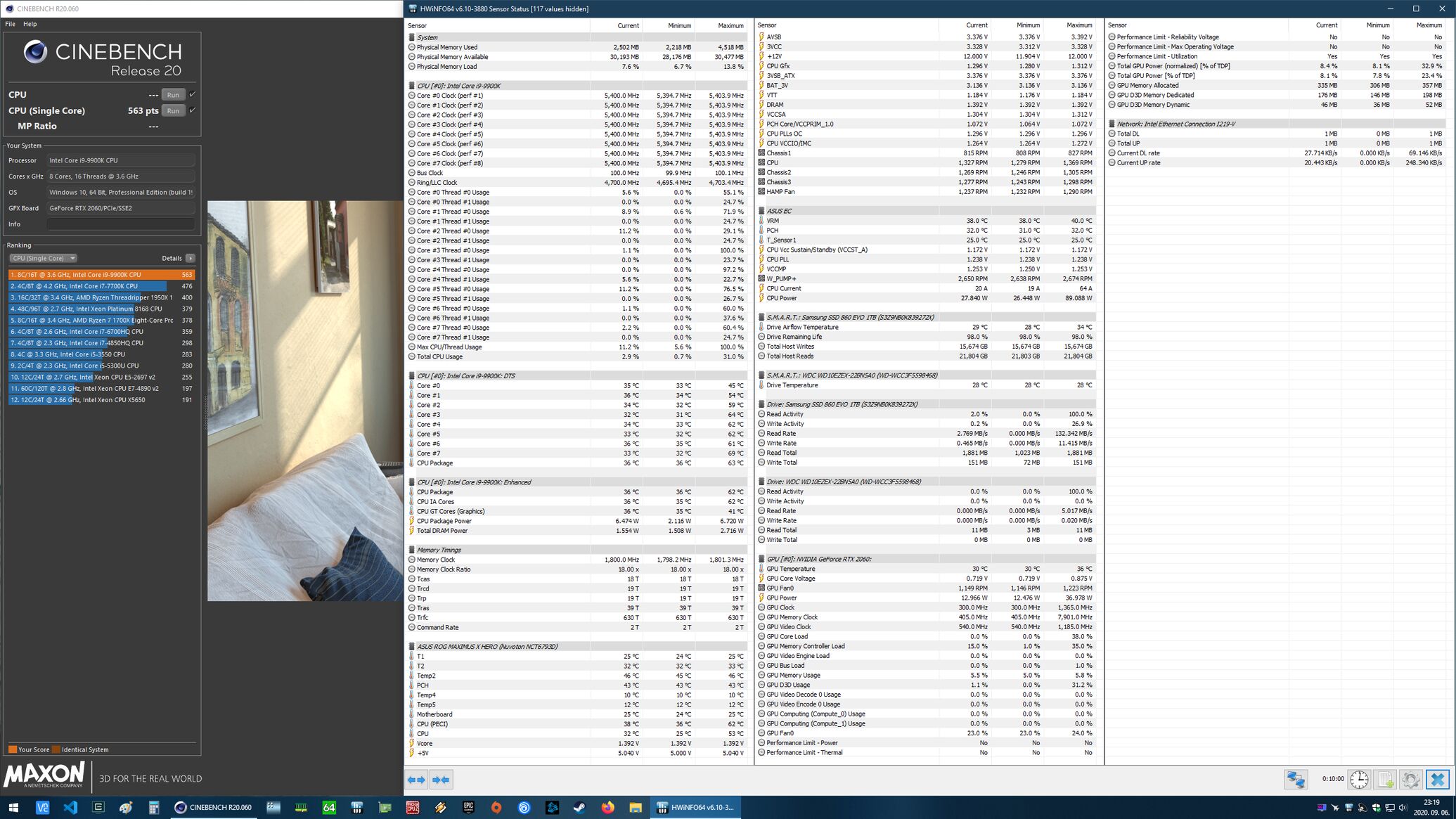Open Uplay from the taskbar

point(524,807)
